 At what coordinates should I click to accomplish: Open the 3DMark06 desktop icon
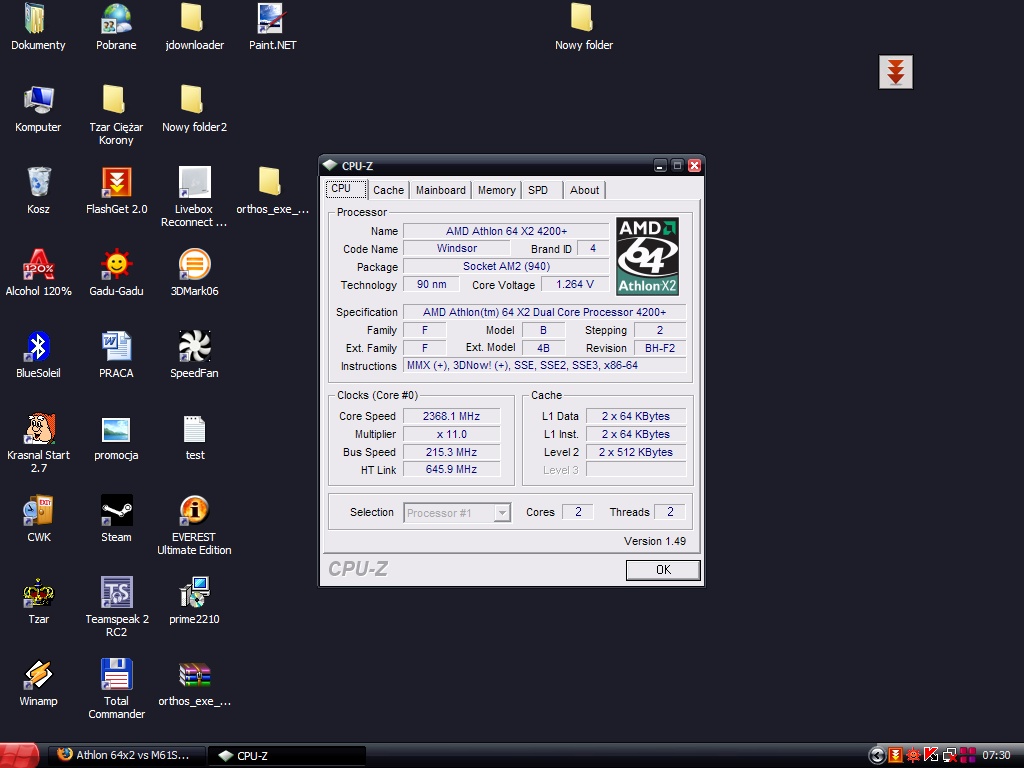194,265
